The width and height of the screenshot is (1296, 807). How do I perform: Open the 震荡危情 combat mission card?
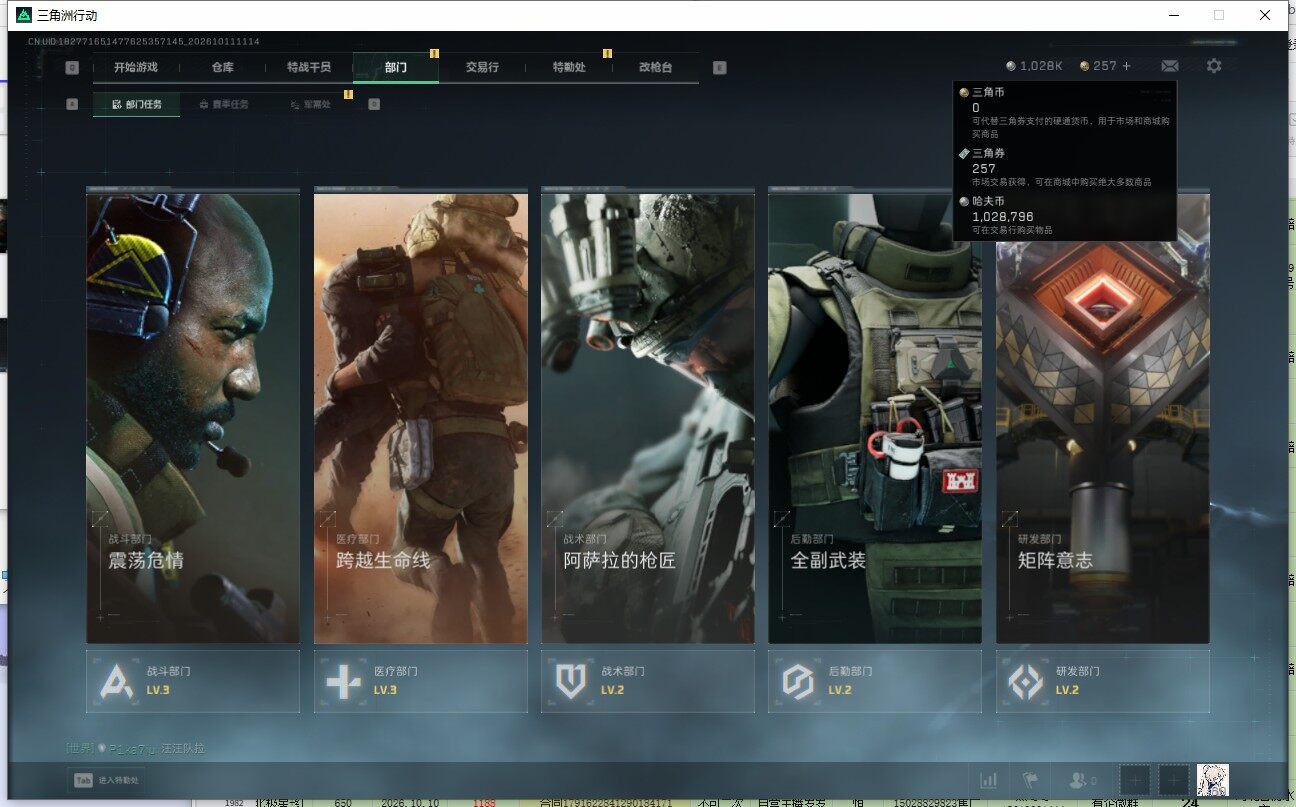193,418
